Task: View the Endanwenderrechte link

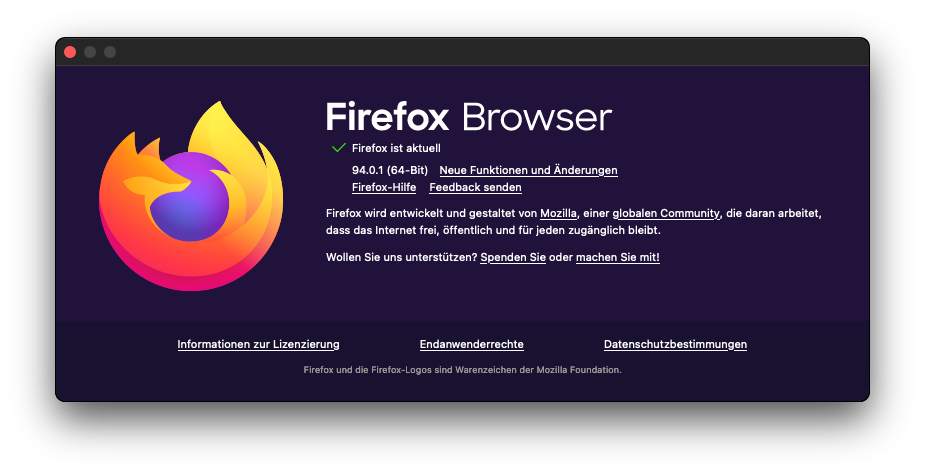Action: 471,344
